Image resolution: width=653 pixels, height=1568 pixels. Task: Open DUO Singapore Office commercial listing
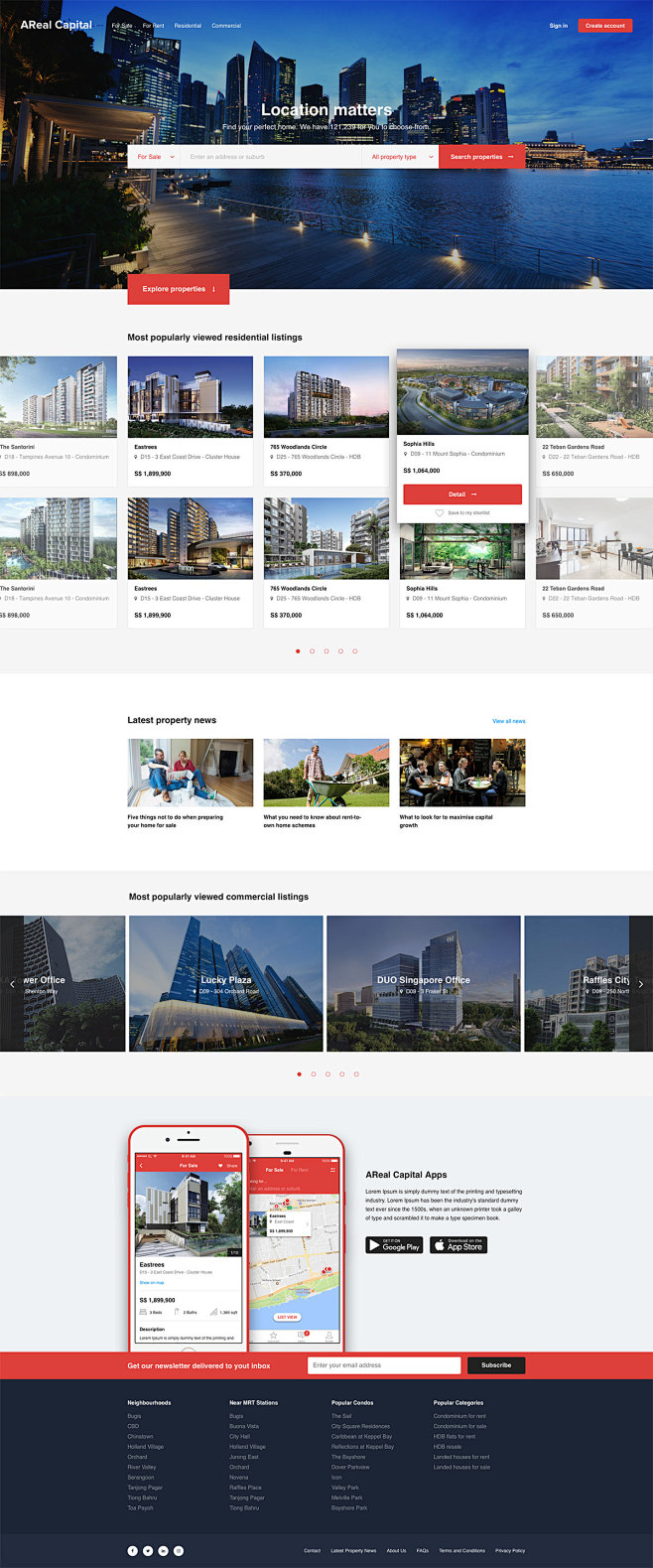pyautogui.click(x=424, y=983)
